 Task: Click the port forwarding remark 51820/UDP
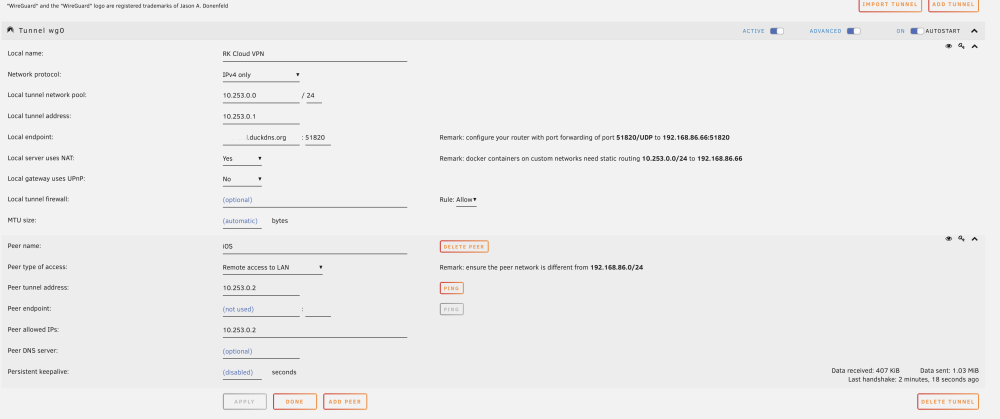(584, 138)
